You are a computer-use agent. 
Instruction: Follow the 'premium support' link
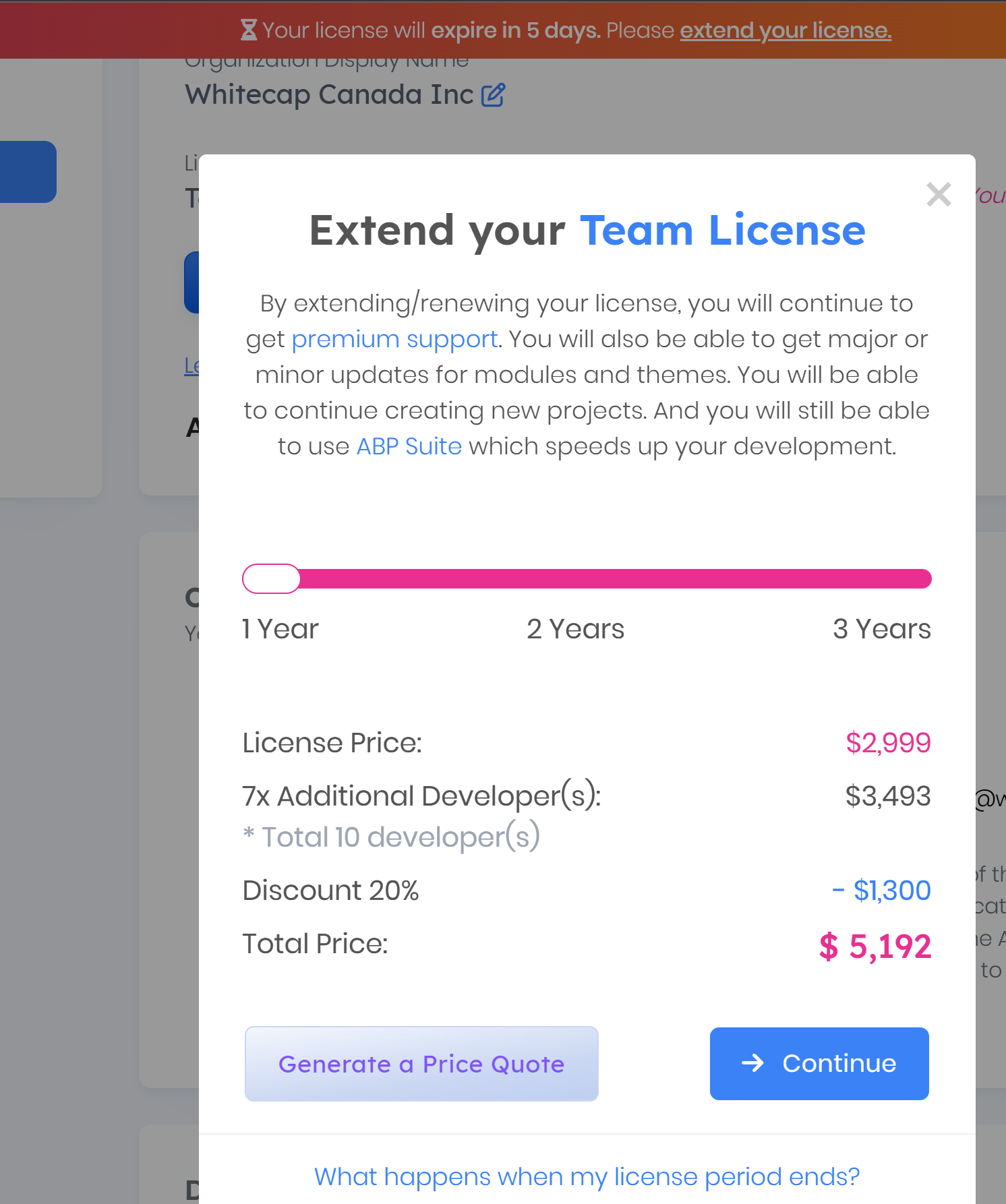(x=394, y=339)
